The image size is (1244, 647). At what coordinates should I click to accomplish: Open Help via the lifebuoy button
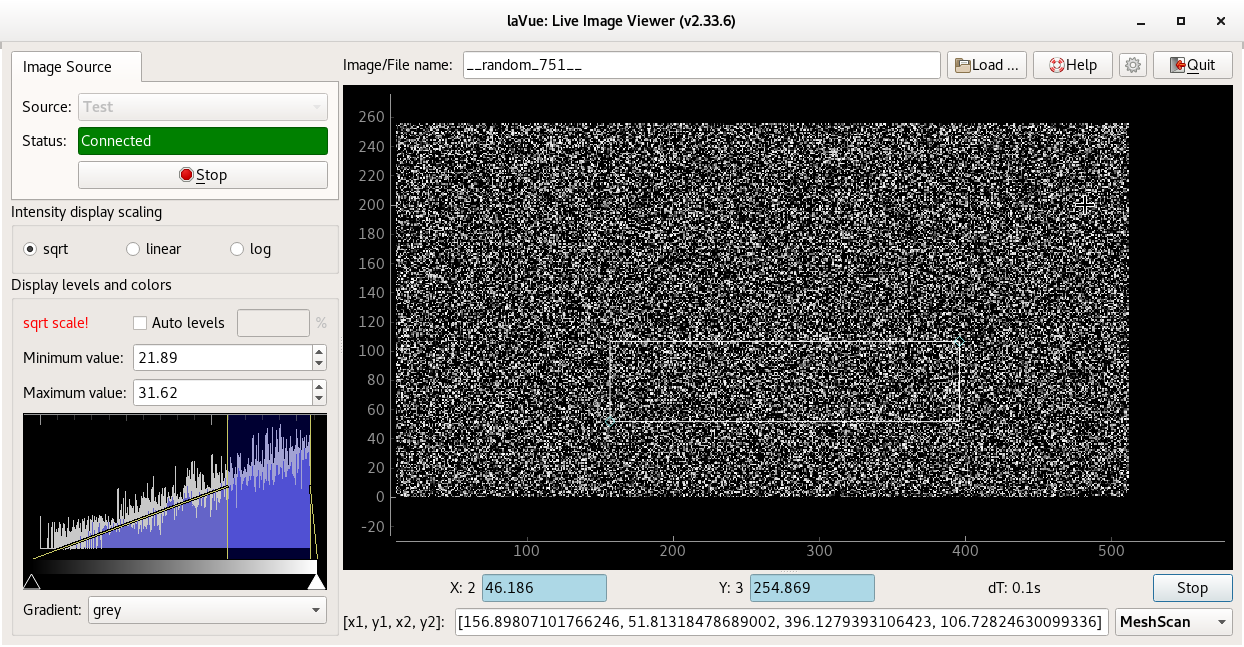point(1072,65)
